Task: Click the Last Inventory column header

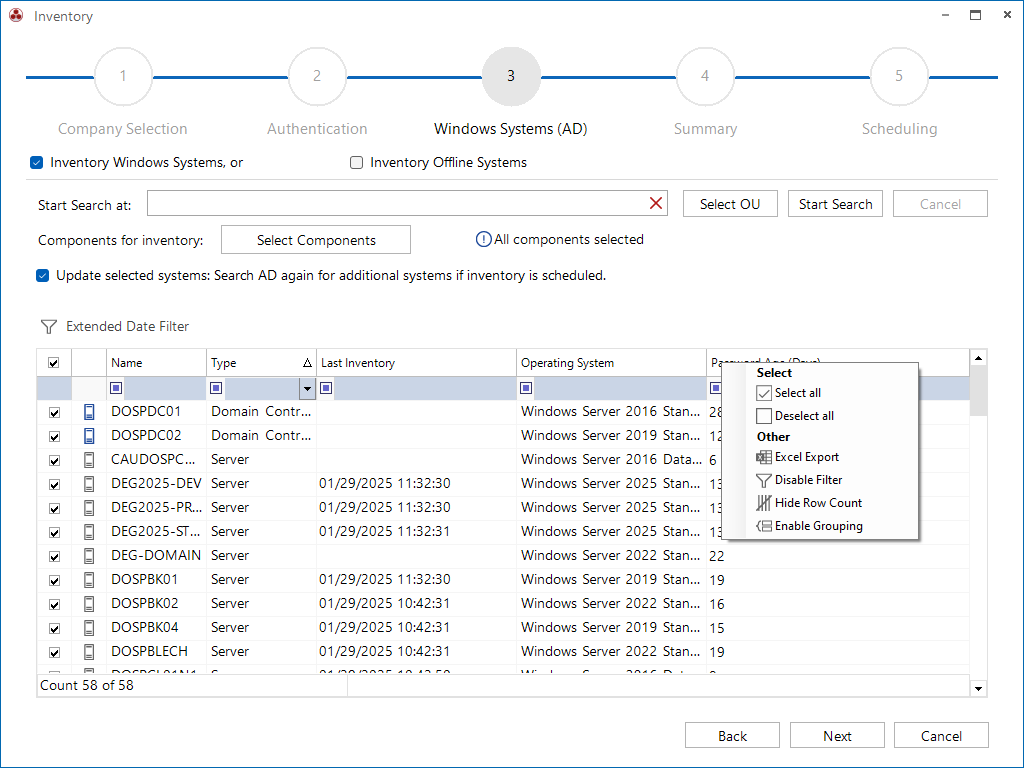Action: coord(416,363)
